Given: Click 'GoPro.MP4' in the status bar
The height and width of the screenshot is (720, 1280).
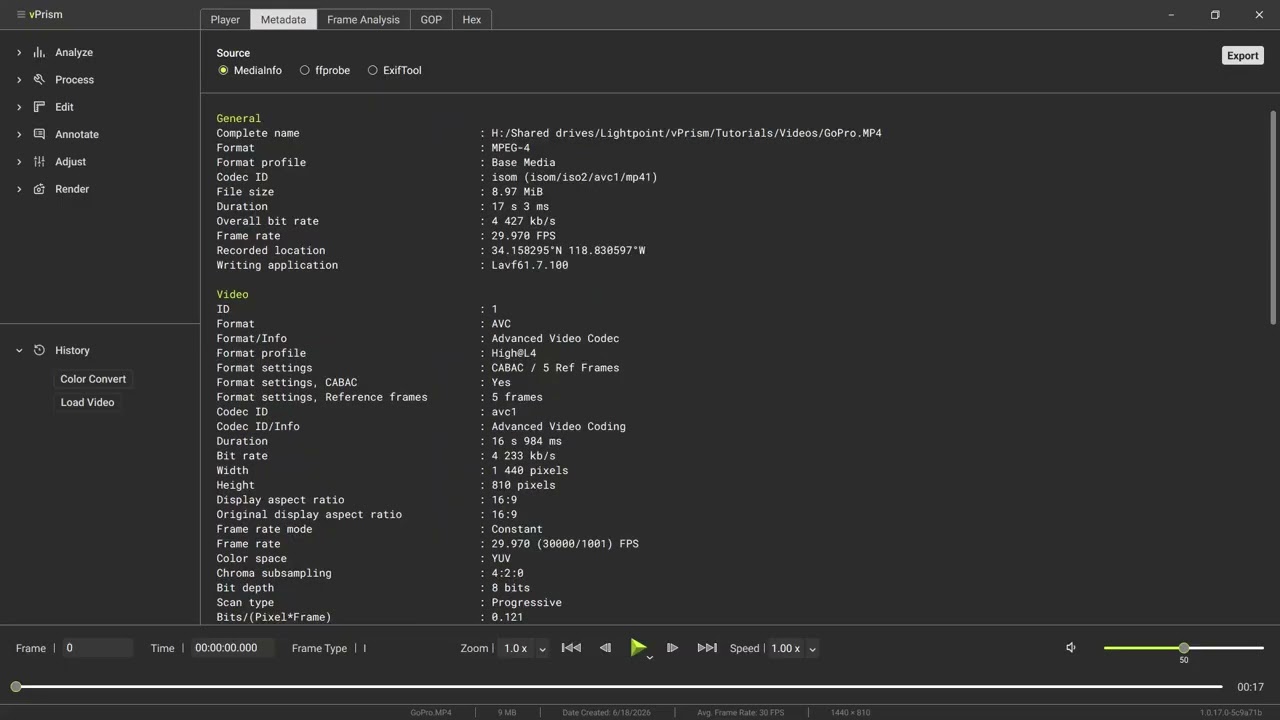Looking at the screenshot, I should 431,713.
